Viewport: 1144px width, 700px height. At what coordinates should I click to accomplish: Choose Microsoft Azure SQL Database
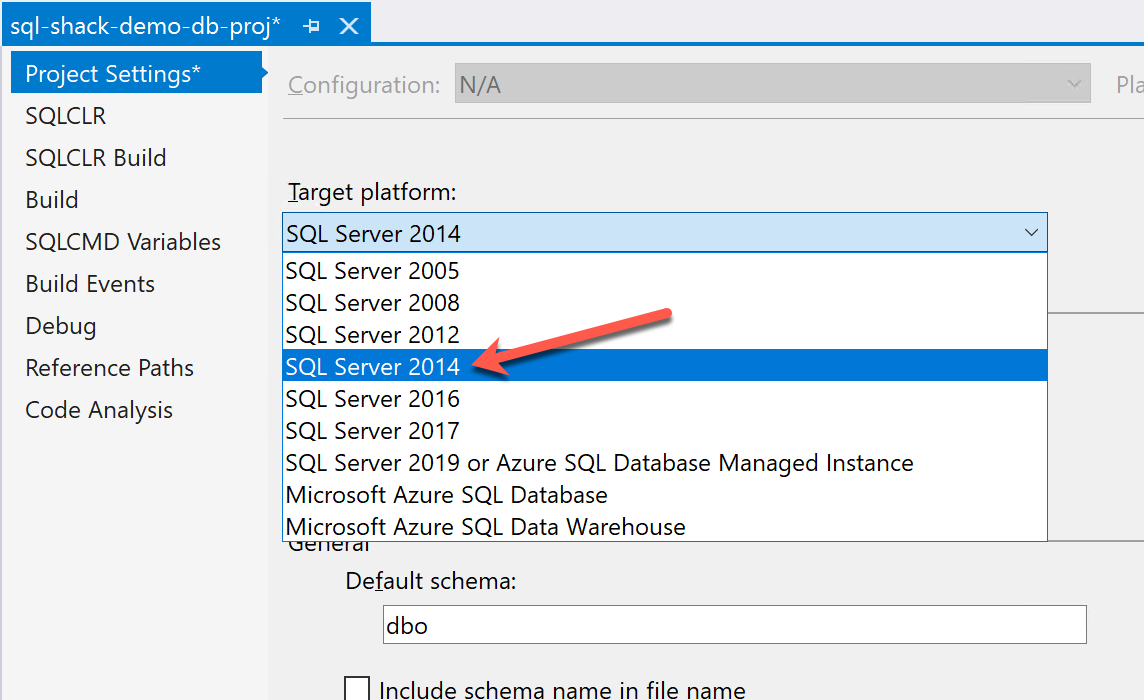(446, 495)
